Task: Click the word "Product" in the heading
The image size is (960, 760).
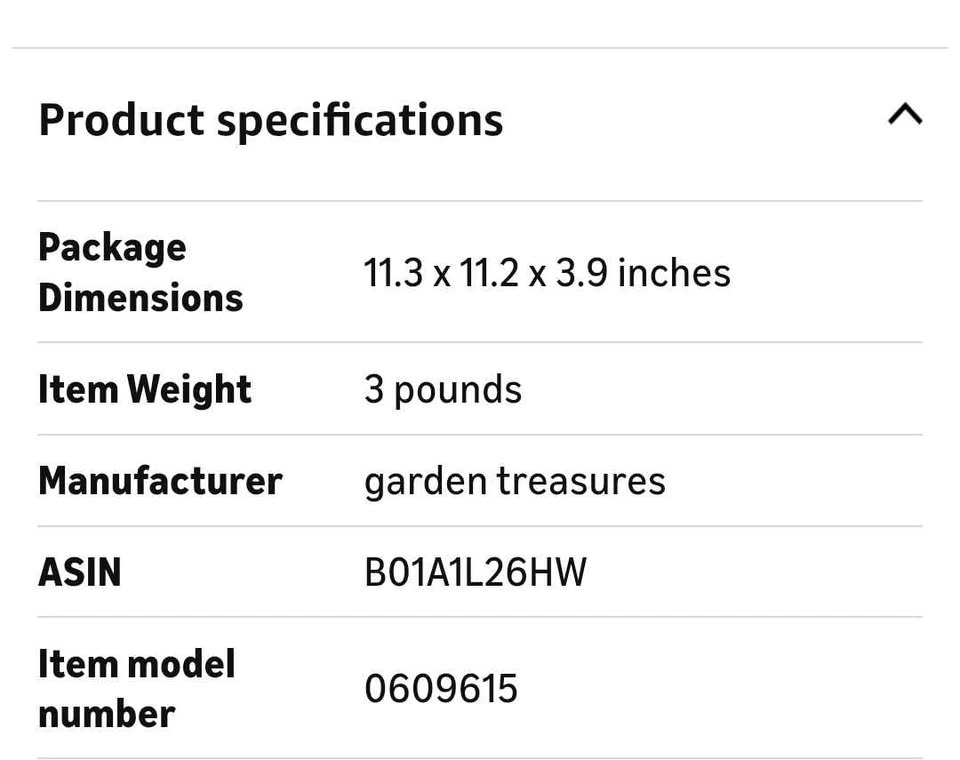Action: tap(121, 120)
